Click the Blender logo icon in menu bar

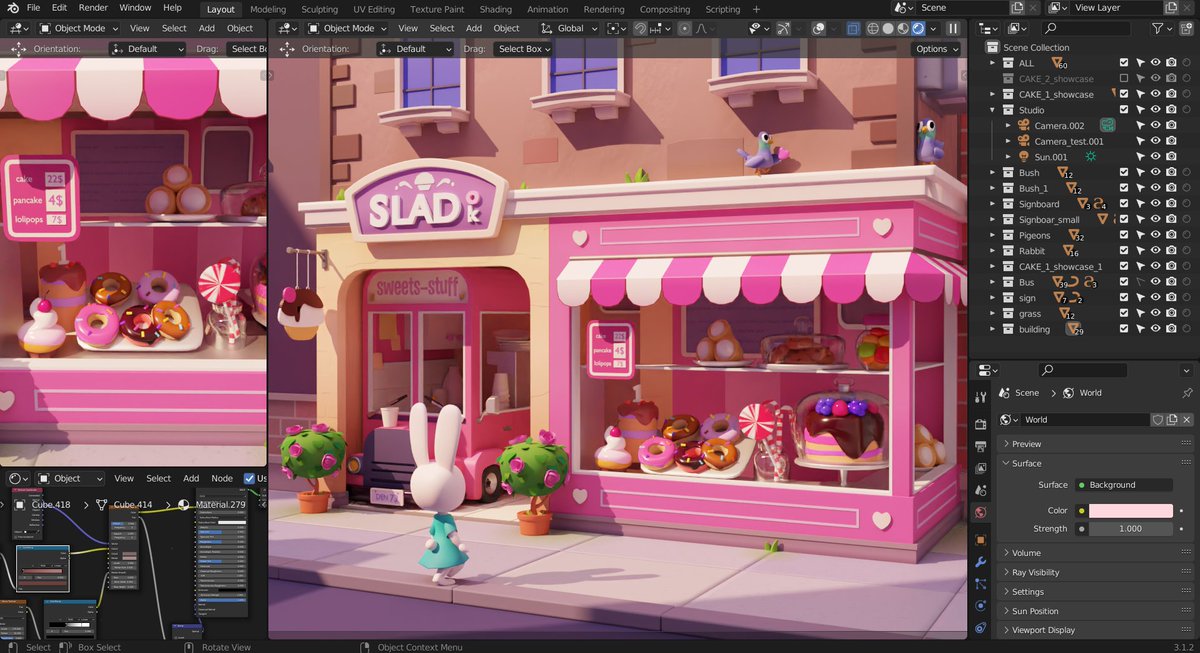(13, 8)
